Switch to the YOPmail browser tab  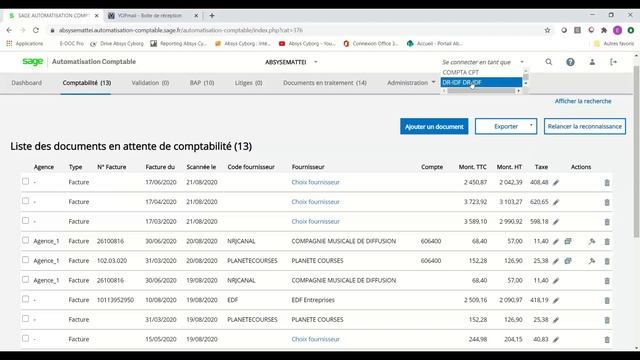click(150, 16)
